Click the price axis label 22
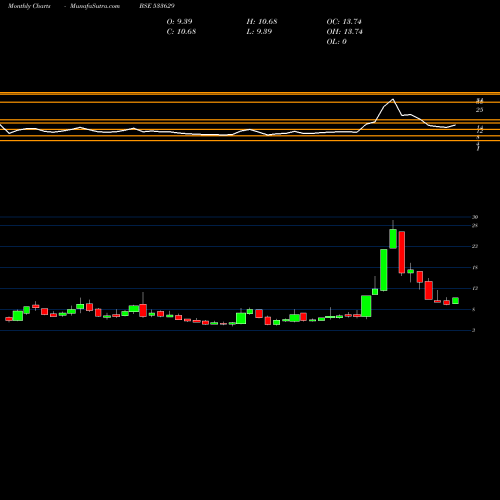The width and height of the screenshot is (500, 500). [475, 246]
